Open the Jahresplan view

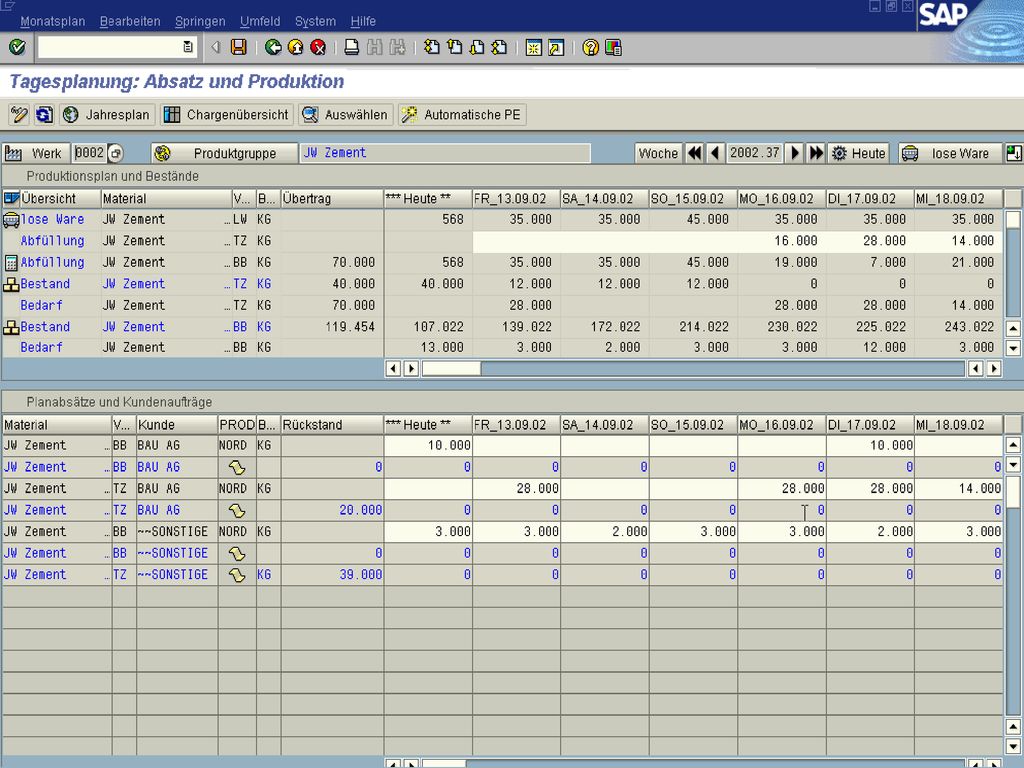(x=107, y=115)
